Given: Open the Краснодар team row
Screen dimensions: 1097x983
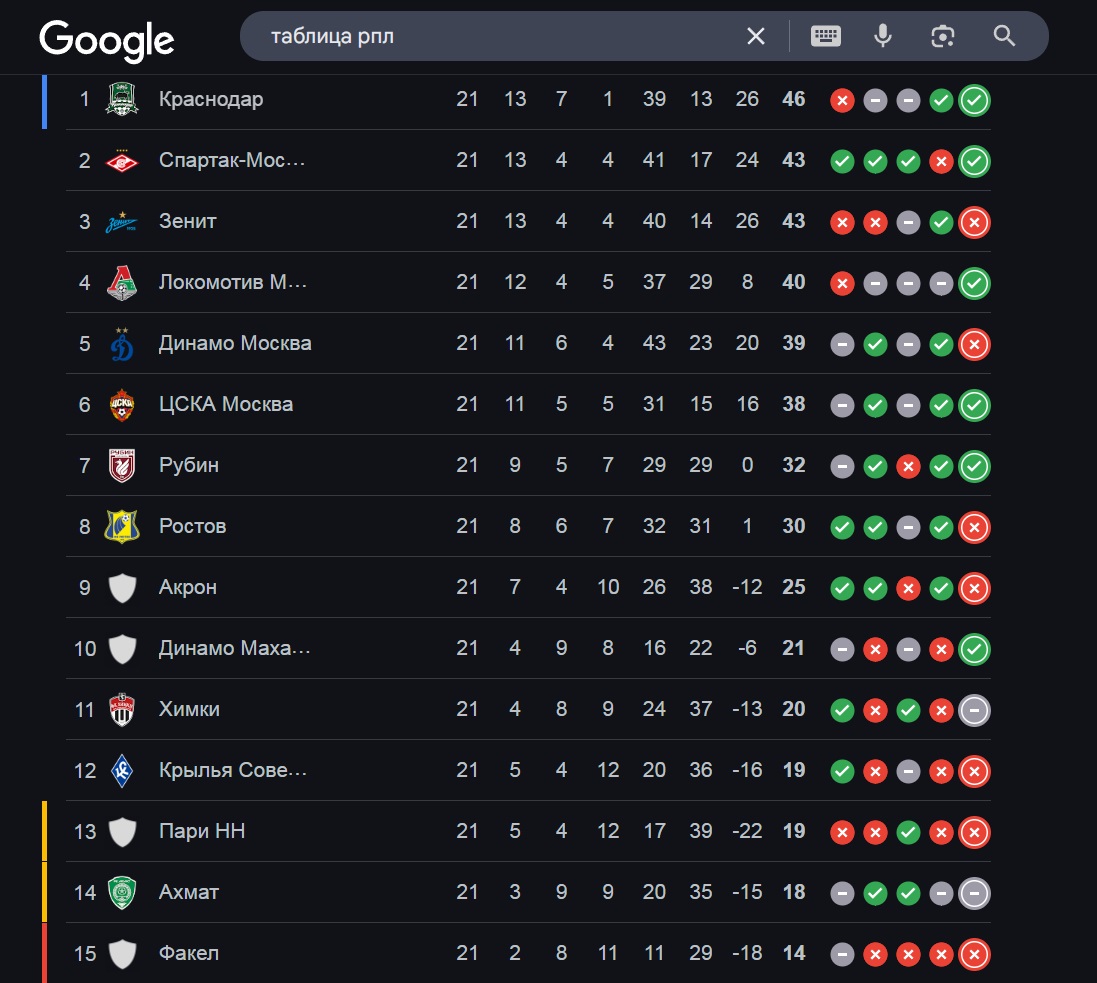Looking at the screenshot, I should pyautogui.click(x=528, y=99).
